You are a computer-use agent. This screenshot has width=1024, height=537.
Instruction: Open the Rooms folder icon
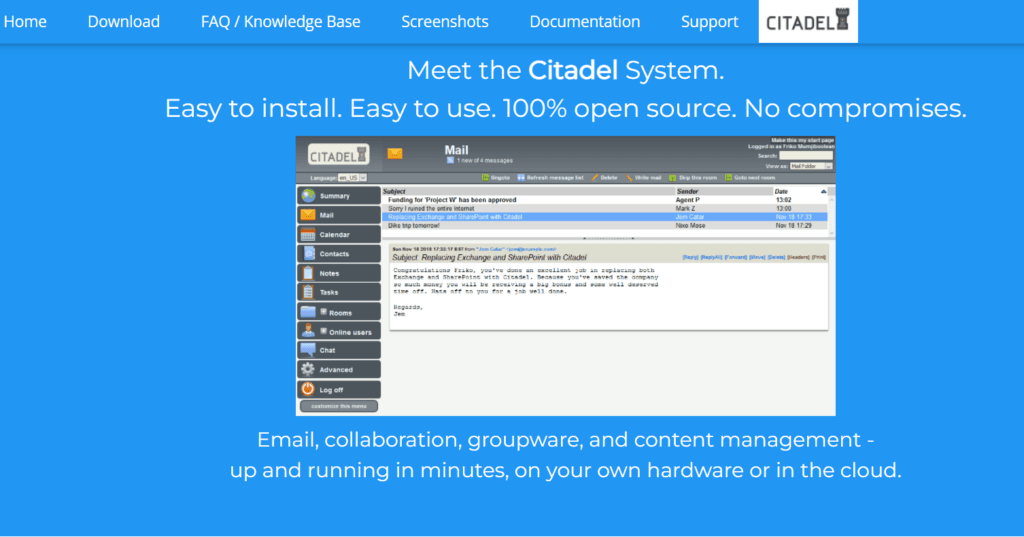308,312
